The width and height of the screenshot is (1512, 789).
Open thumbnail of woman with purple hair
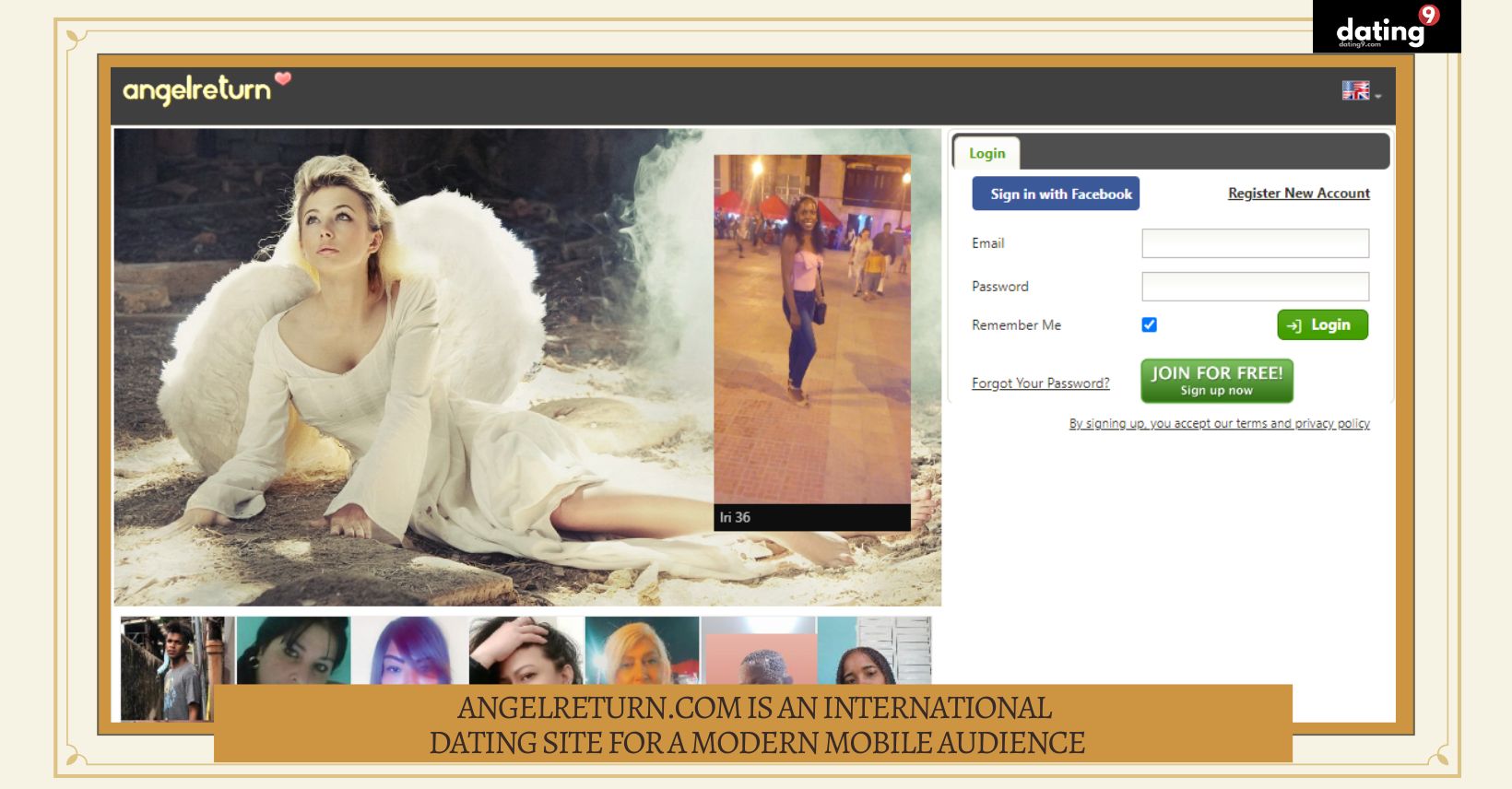409,651
